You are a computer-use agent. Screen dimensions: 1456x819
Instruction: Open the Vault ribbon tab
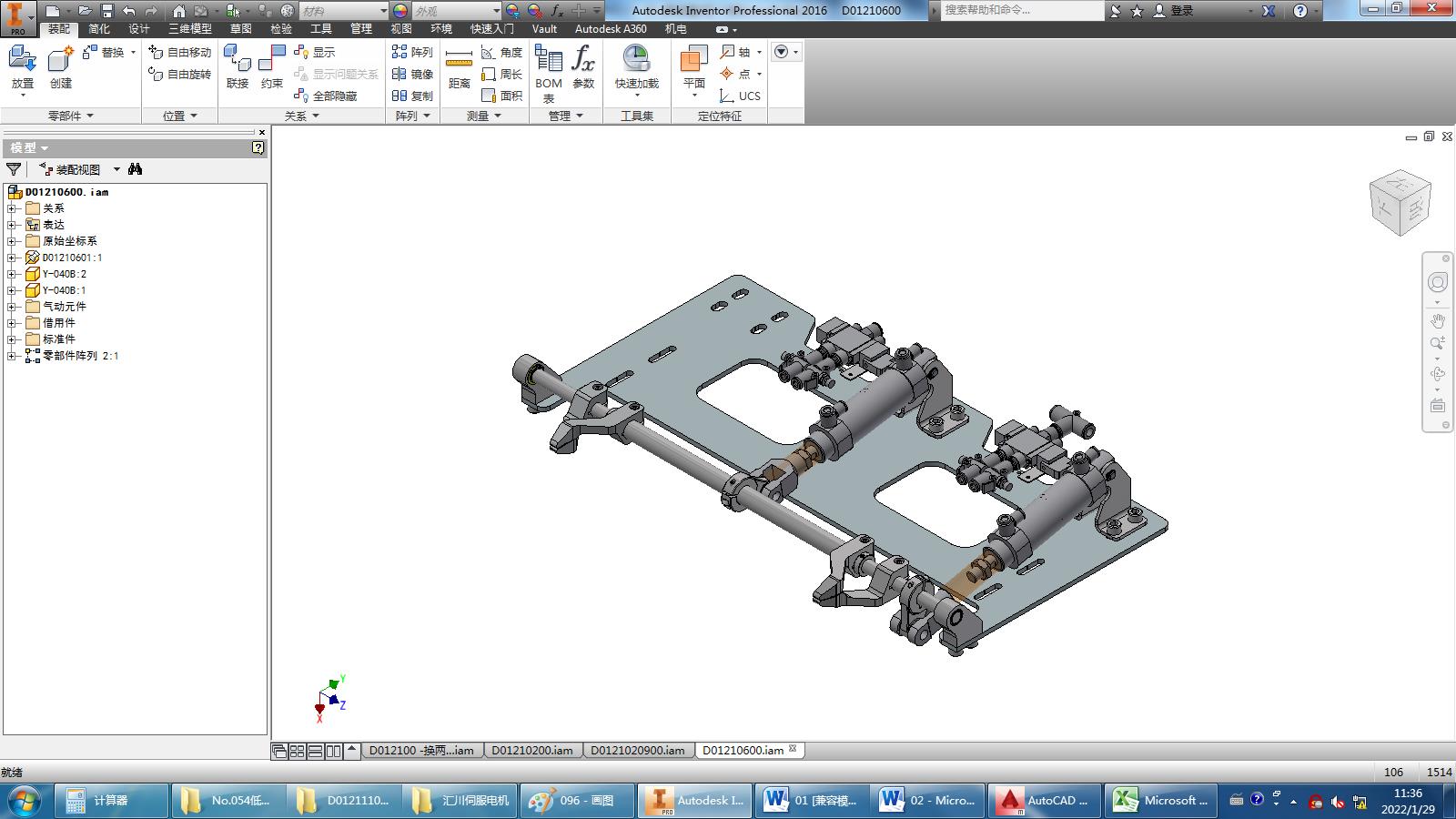tap(544, 28)
